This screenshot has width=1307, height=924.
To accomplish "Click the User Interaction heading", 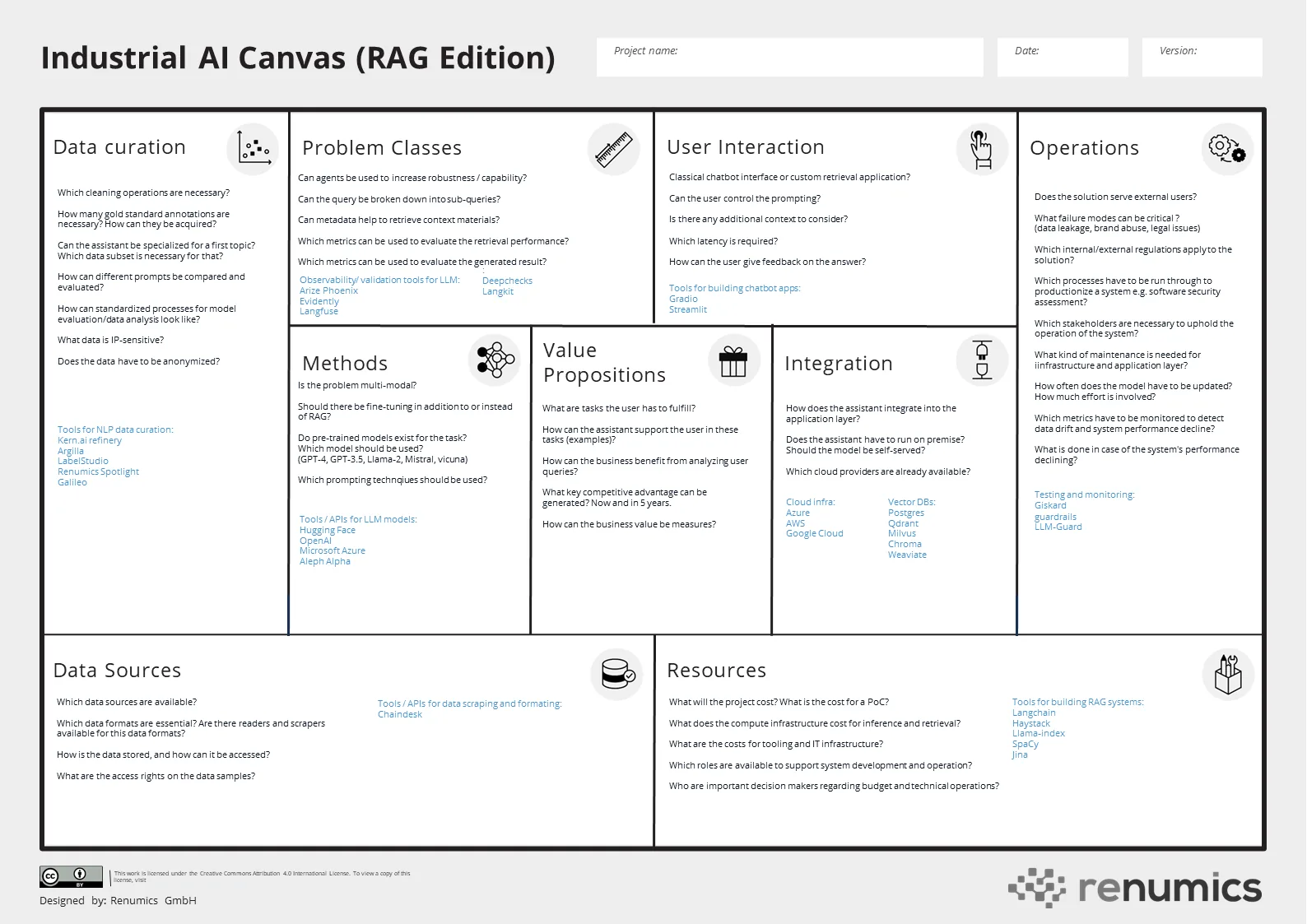I will (x=746, y=147).
